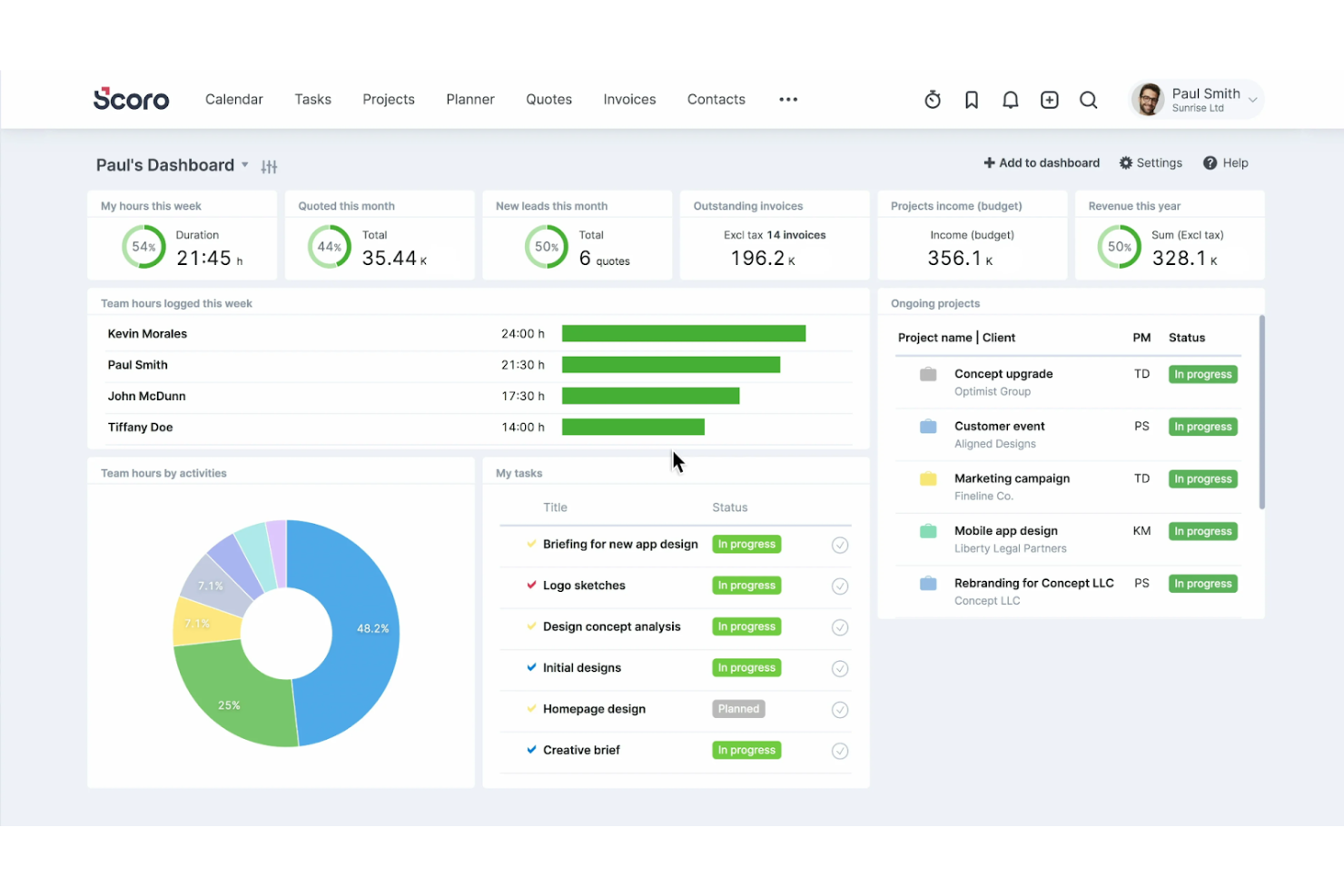Viewport: 1344px width, 896px height.
Task: Open dashboard Settings via the gear icon
Action: (1150, 162)
